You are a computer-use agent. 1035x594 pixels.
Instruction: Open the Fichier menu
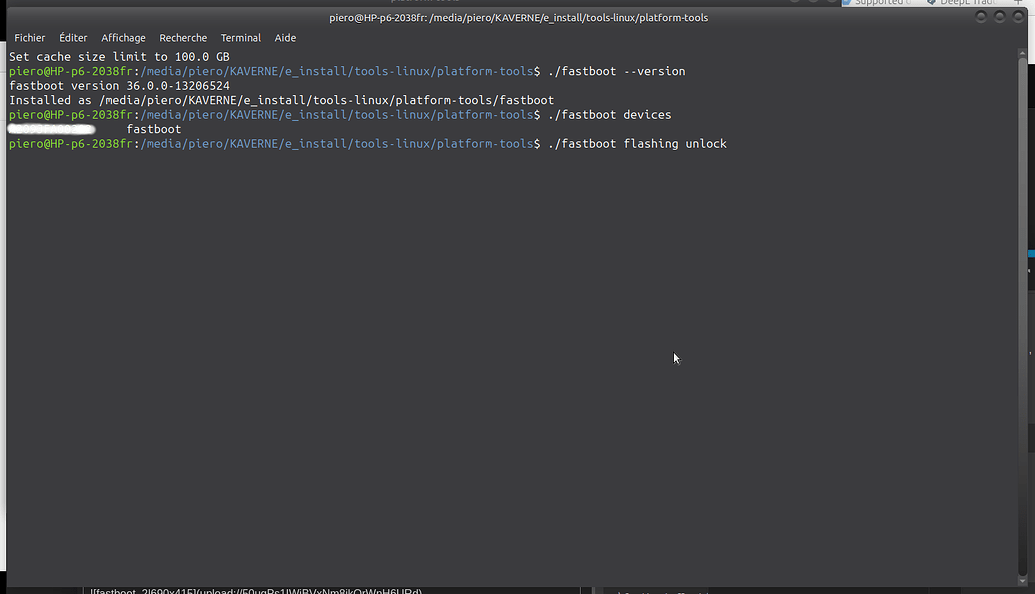[x=29, y=38]
